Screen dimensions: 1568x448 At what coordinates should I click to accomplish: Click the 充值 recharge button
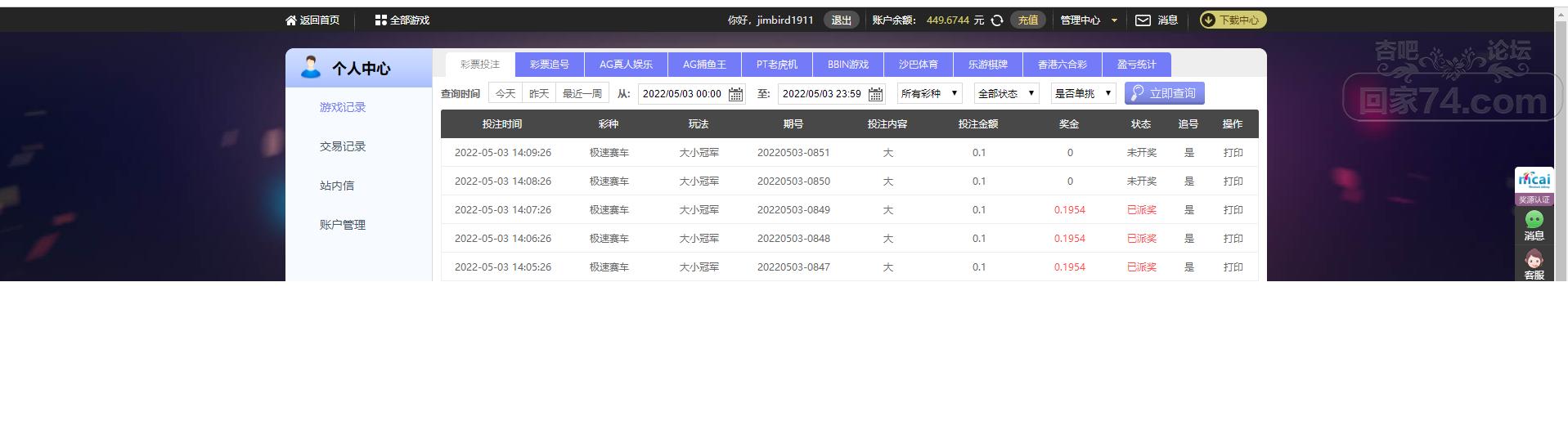click(1028, 20)
